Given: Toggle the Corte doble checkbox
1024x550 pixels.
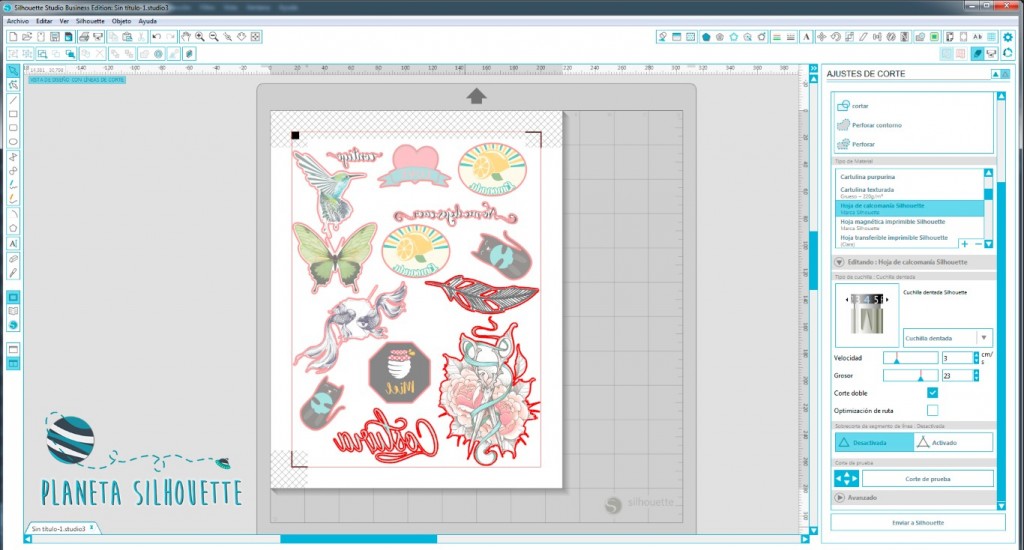Looking at the screenshot, I should [x=933, y=393].
